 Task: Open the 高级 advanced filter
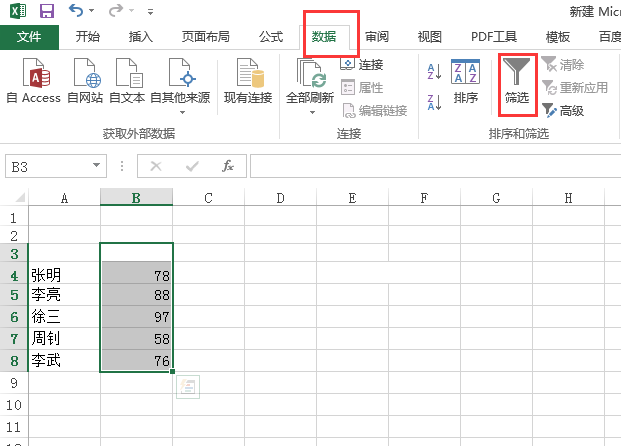click(x=563, y=111)
